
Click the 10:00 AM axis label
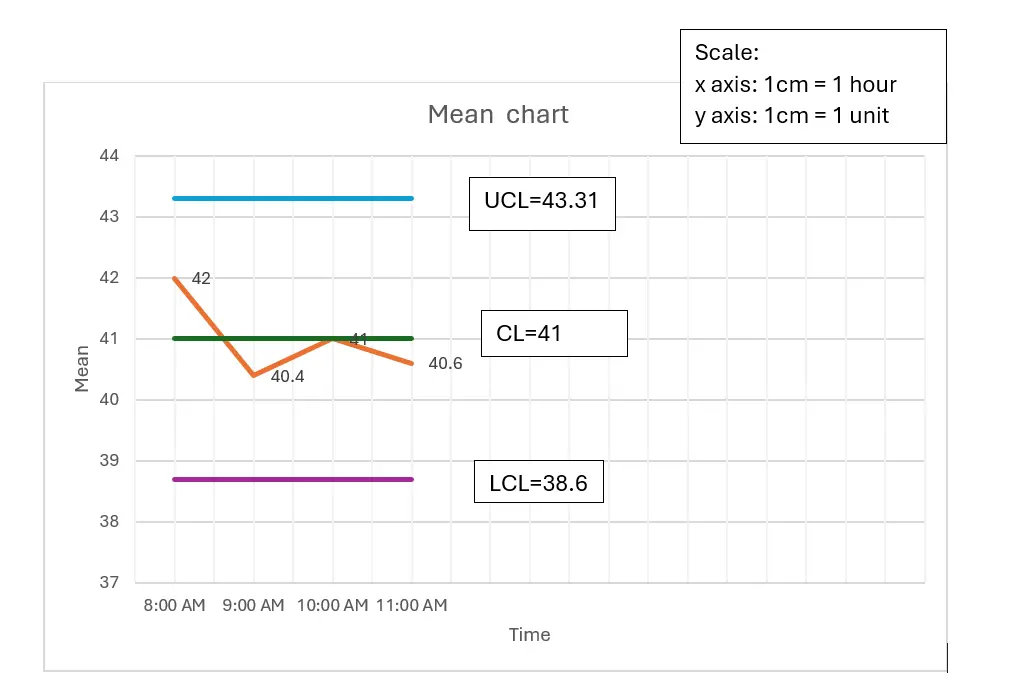point(333,605)
